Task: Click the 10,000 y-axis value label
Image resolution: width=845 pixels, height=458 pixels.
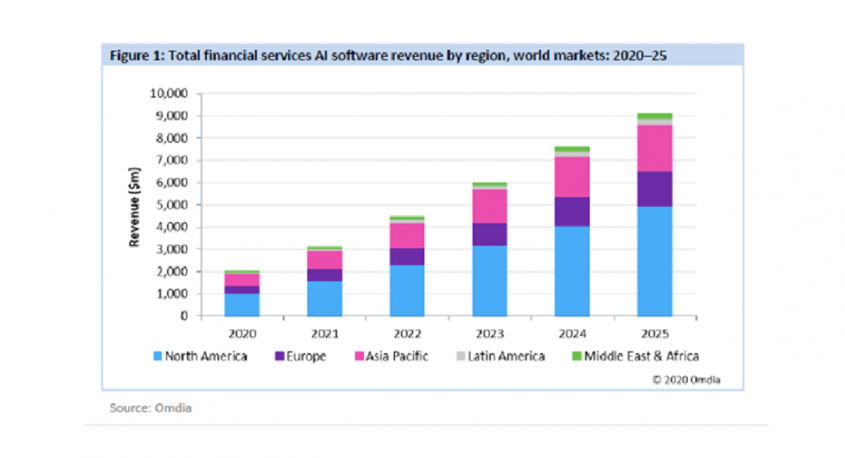Action: click(169, 94)
